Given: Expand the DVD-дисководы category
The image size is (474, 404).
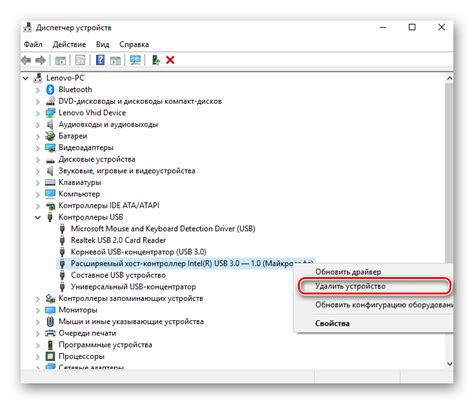Looking at the screenshot, I should point(38,102).
